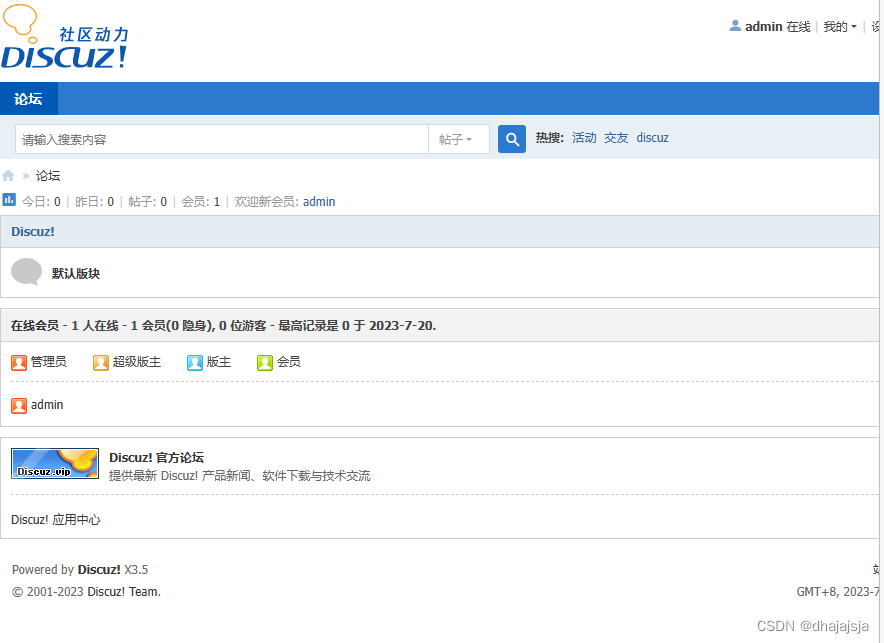
Task: Click admin username in top bar
Action: tap(763, 26)
